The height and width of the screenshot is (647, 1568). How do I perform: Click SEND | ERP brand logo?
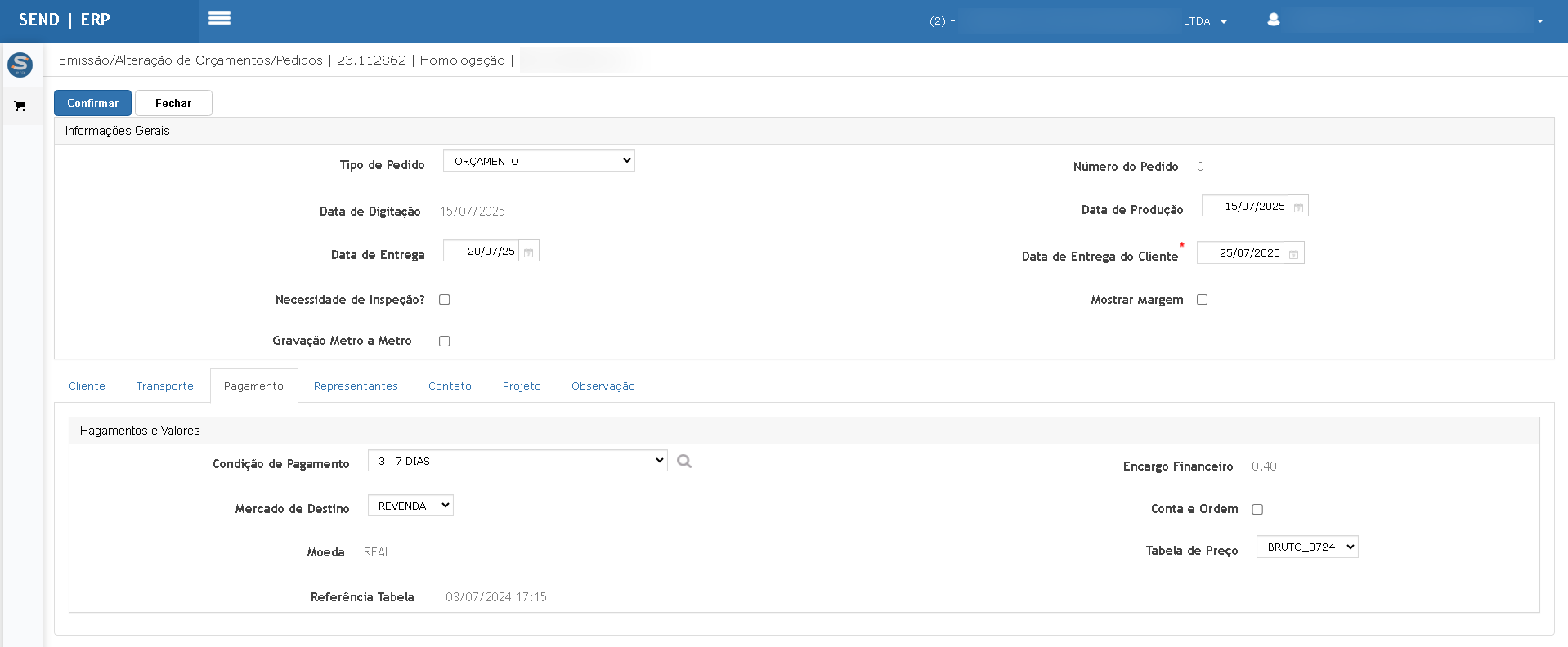tap(65, 20)
